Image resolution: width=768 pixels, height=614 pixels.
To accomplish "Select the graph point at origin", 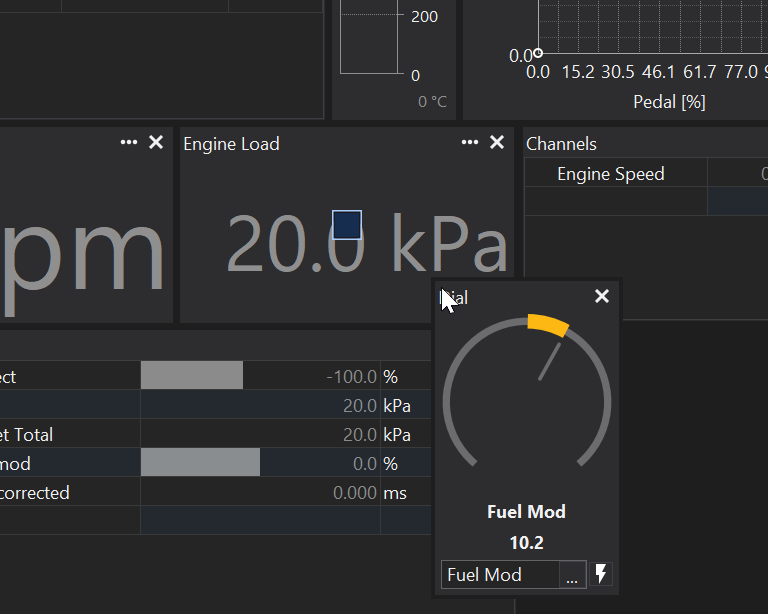I will point(538,53).
